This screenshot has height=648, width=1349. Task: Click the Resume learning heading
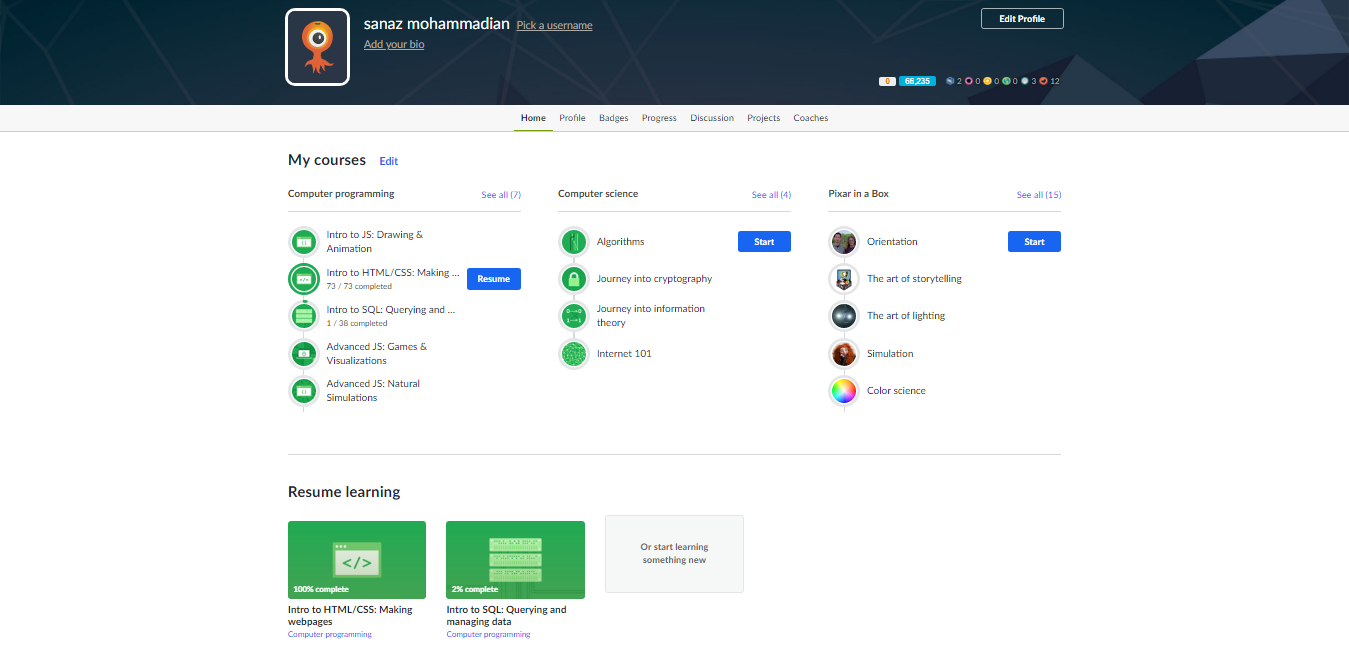(x=344, y=492)
